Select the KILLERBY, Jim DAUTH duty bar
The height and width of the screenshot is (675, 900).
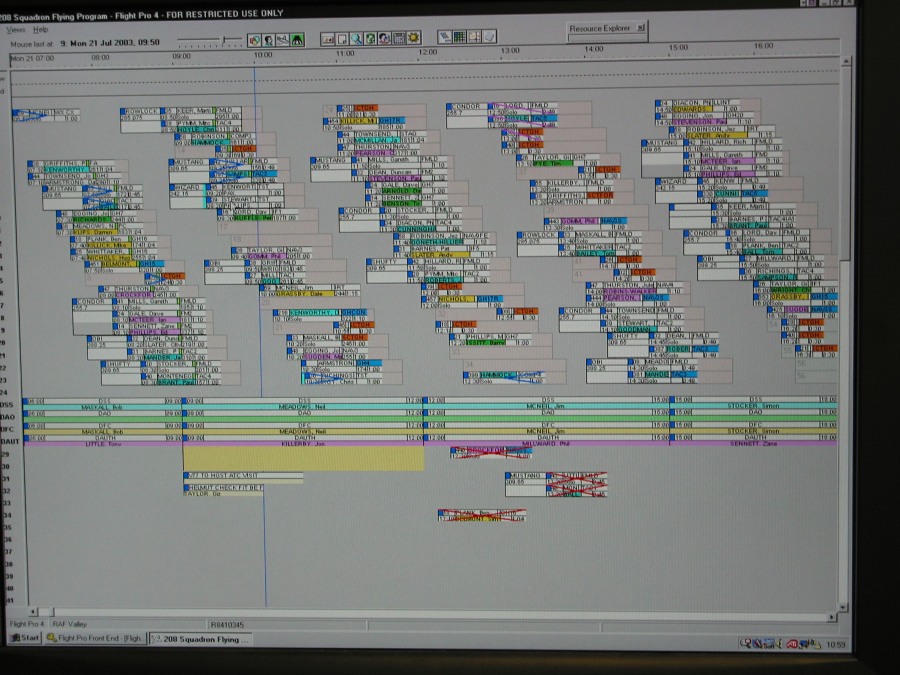click(303, 442)
